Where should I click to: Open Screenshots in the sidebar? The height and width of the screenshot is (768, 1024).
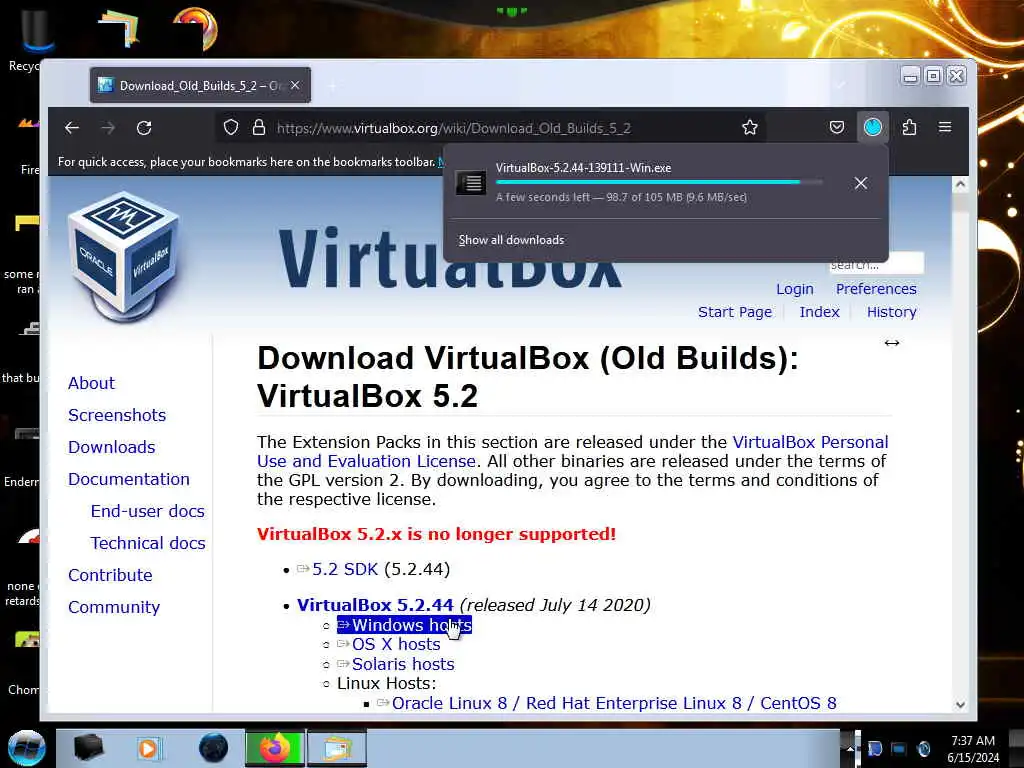[117, 415]
